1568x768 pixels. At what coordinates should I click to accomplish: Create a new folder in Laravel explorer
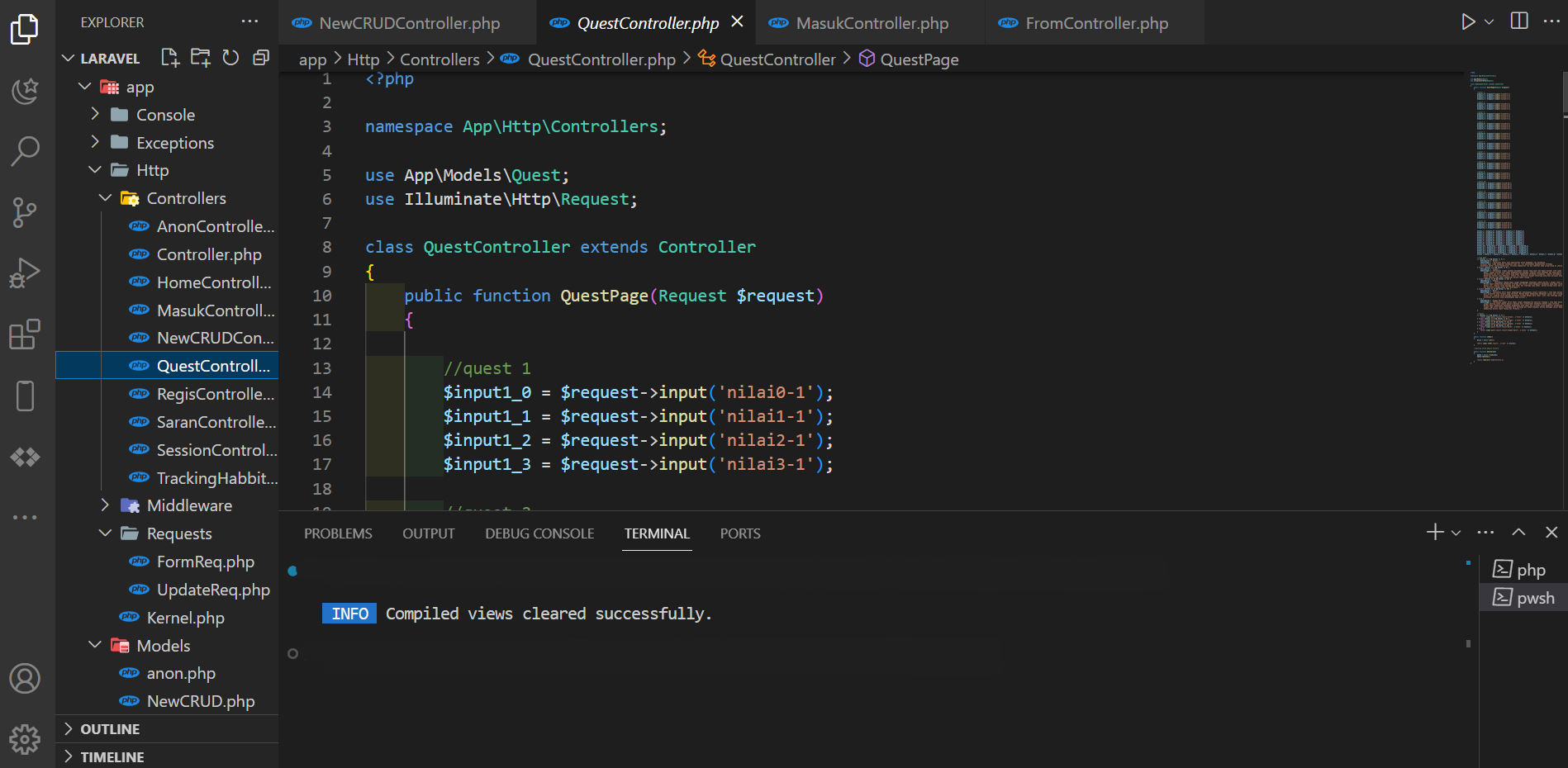click(x=201, y=57)
